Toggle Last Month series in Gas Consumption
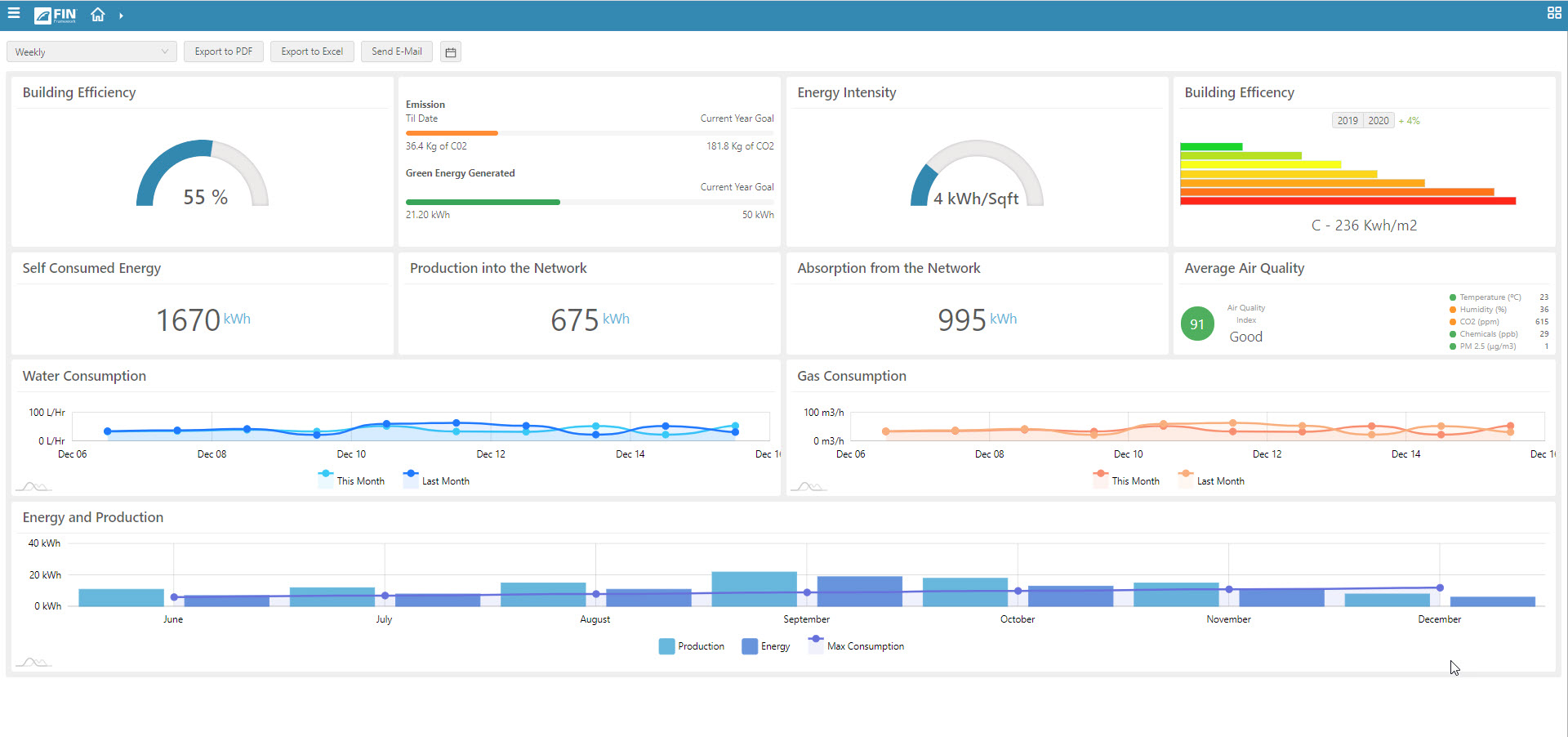 point(1212,480)
